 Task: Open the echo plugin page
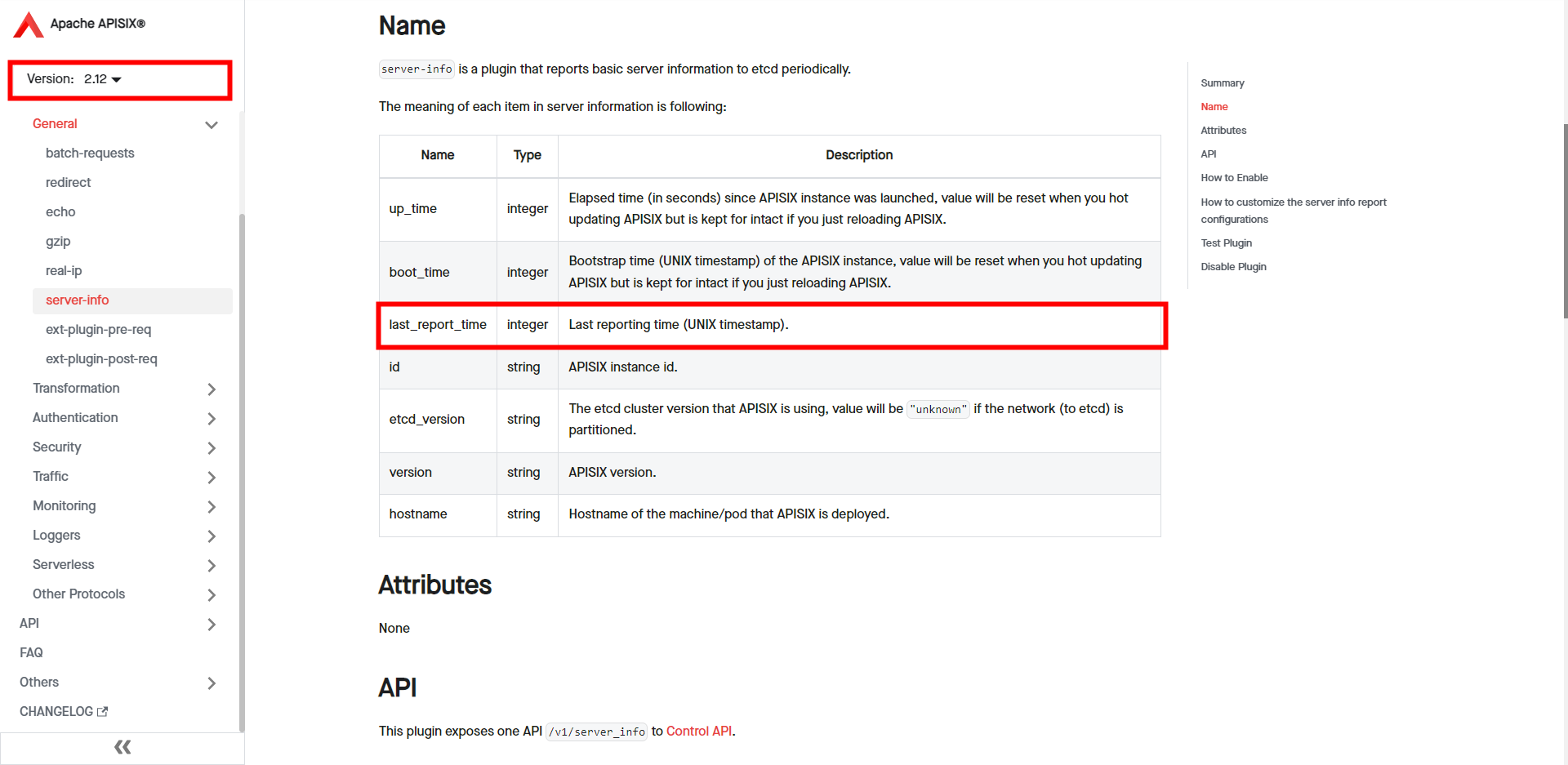[60, 211]
